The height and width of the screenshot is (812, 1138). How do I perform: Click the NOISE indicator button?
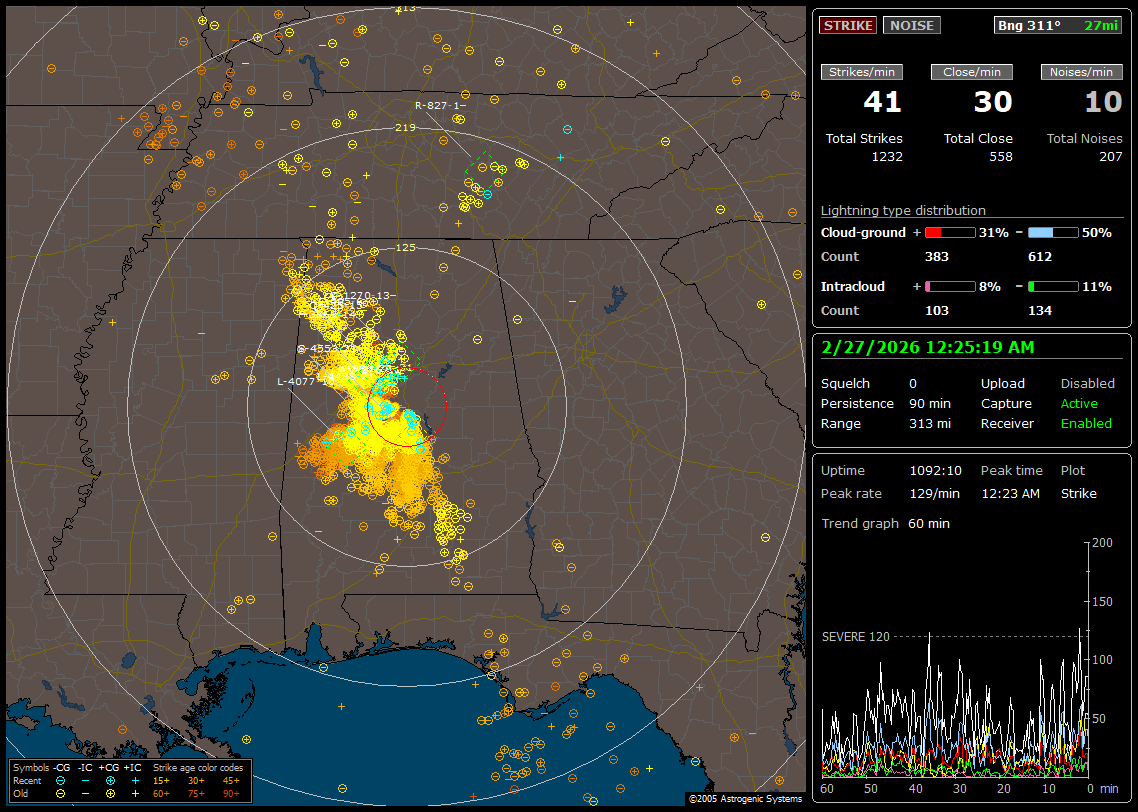click(911, 25)
